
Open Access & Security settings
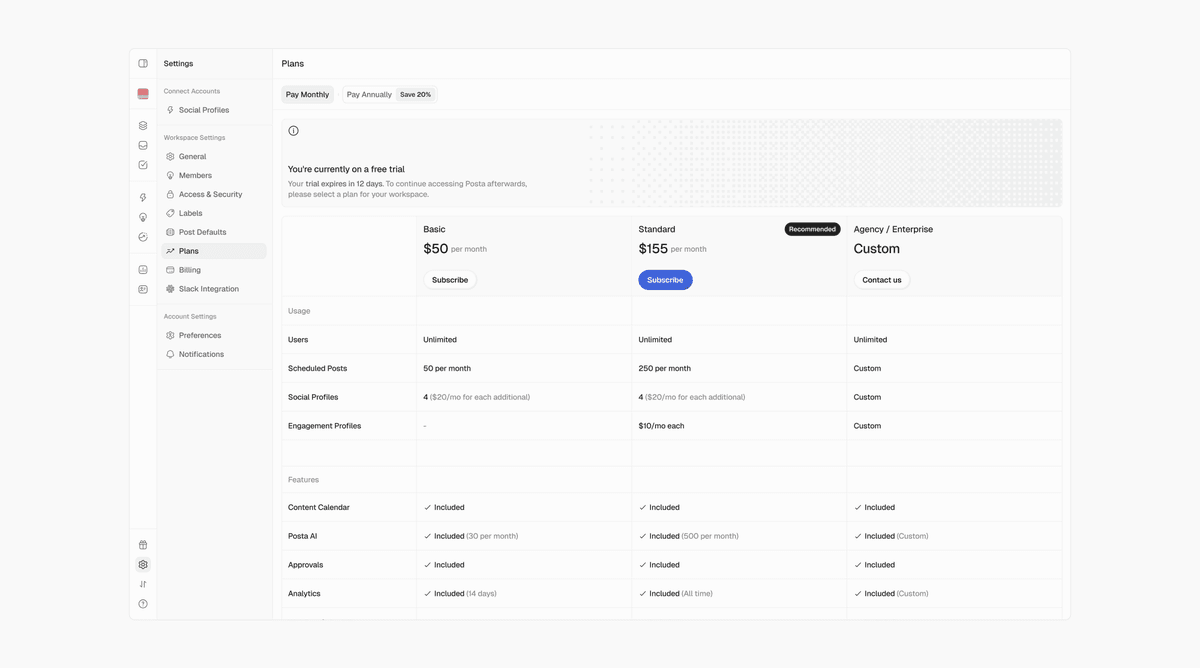point(210,194)
